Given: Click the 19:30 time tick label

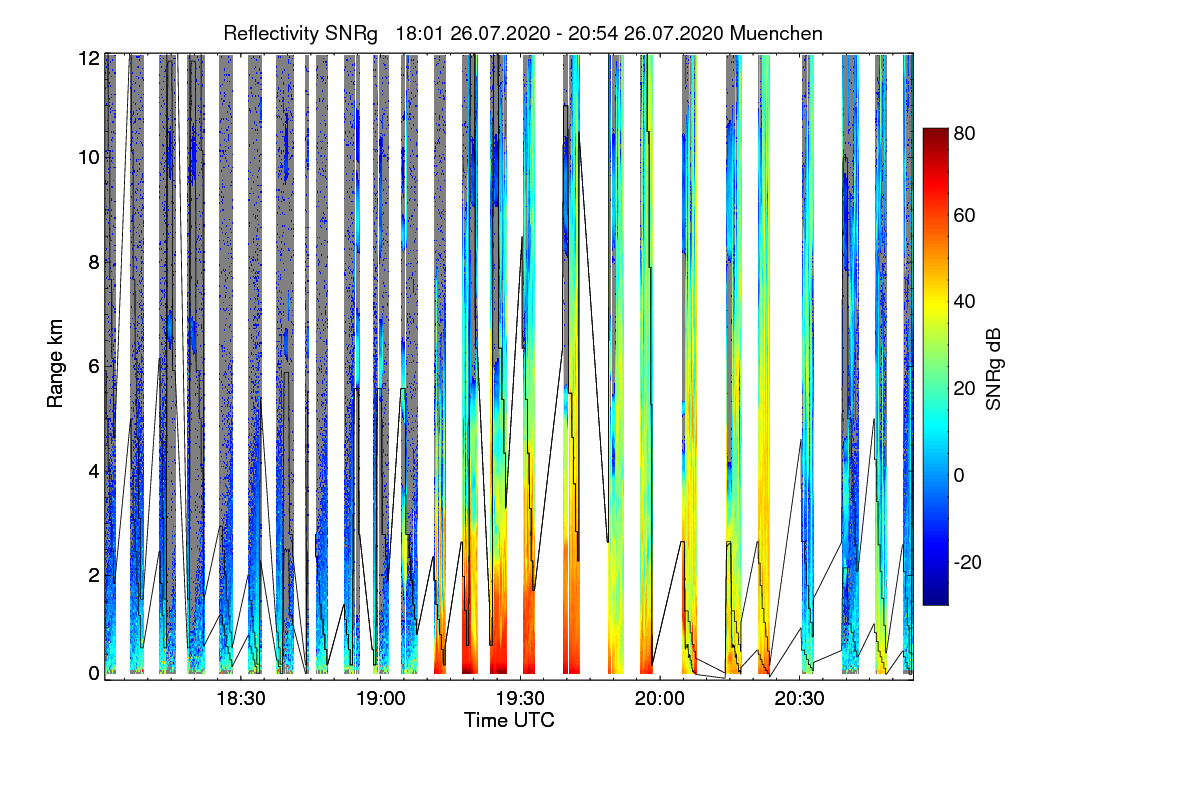Looking at the screenshot, I should [519, 698].
